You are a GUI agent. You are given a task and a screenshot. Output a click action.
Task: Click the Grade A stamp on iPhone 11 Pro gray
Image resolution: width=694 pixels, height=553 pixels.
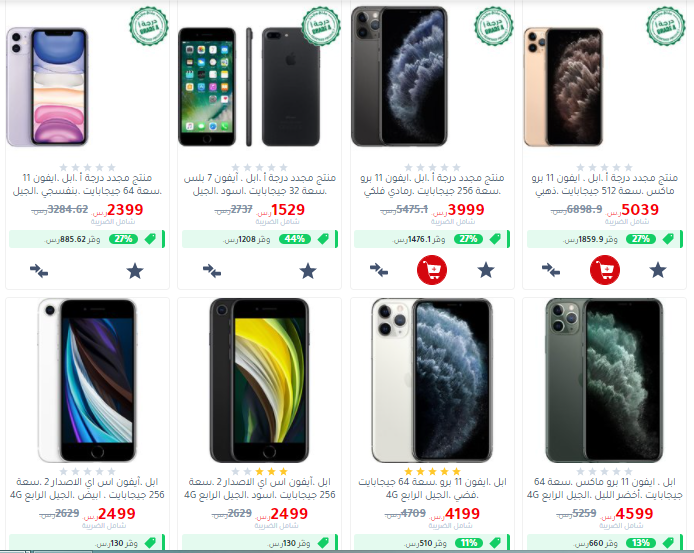click(x=494, y=26)
